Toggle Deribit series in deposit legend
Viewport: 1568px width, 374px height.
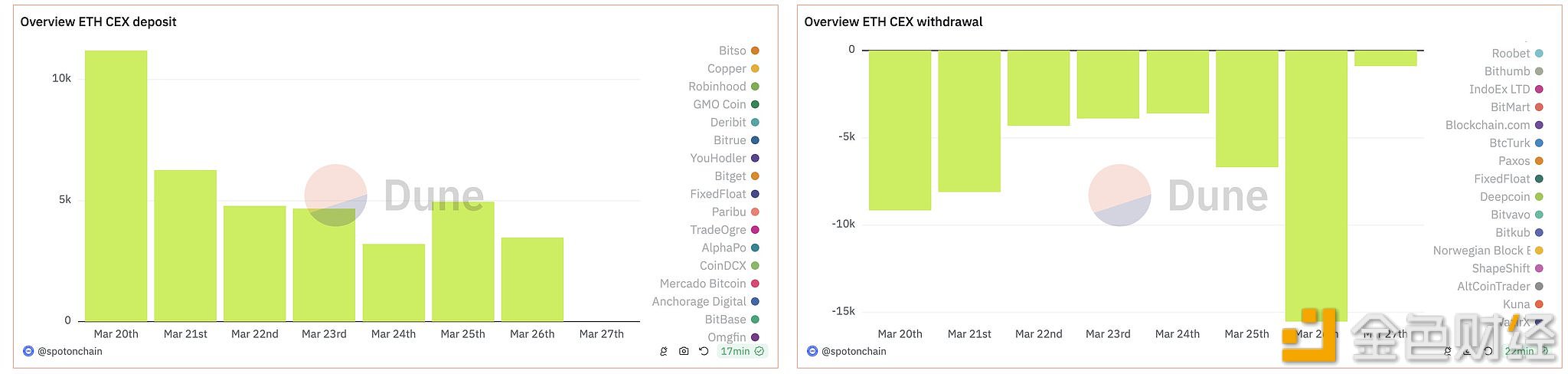click(x=727, y=123)
